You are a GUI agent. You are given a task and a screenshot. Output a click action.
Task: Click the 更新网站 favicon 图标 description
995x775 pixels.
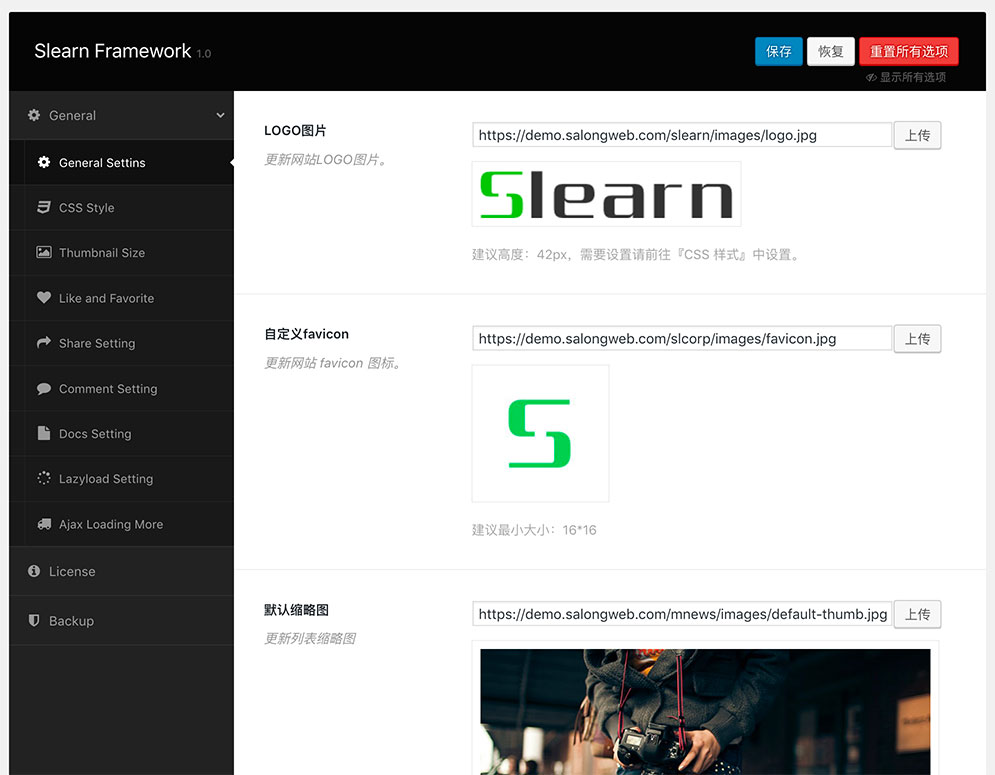(x=333, y=363)
